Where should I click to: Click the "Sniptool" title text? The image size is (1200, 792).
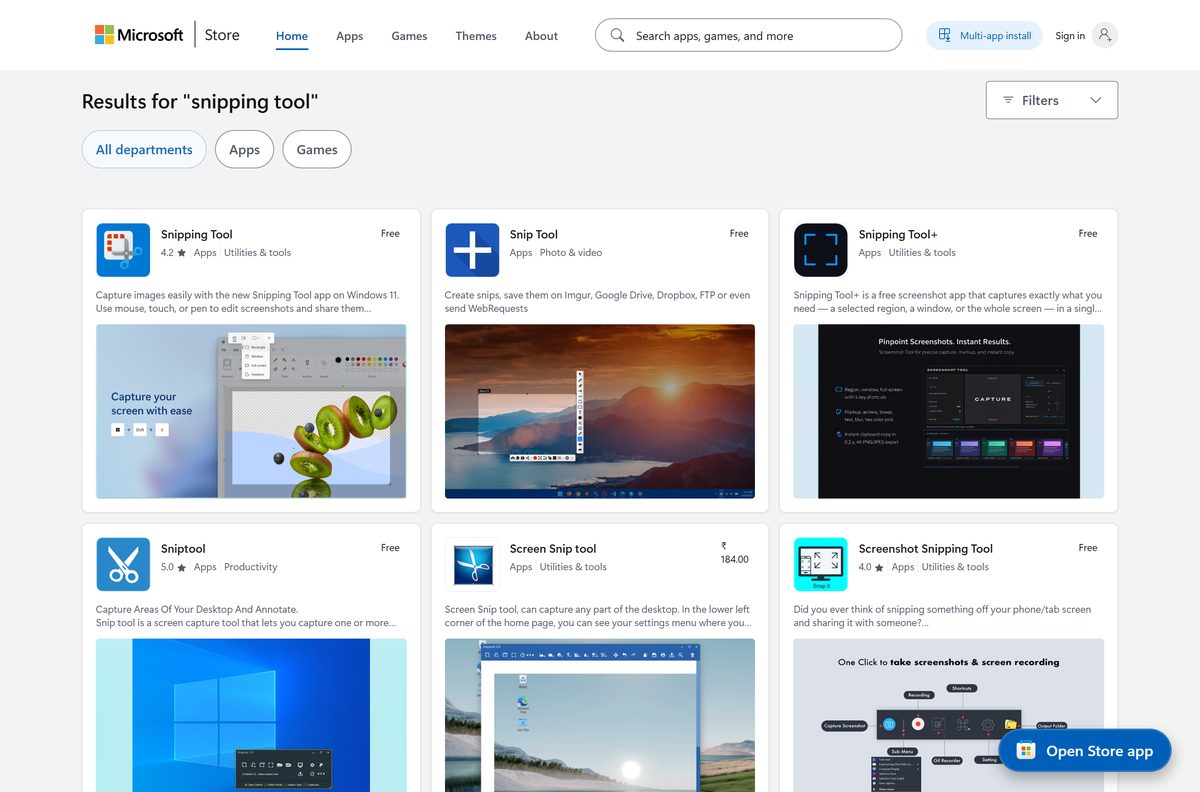click(183, 548)
